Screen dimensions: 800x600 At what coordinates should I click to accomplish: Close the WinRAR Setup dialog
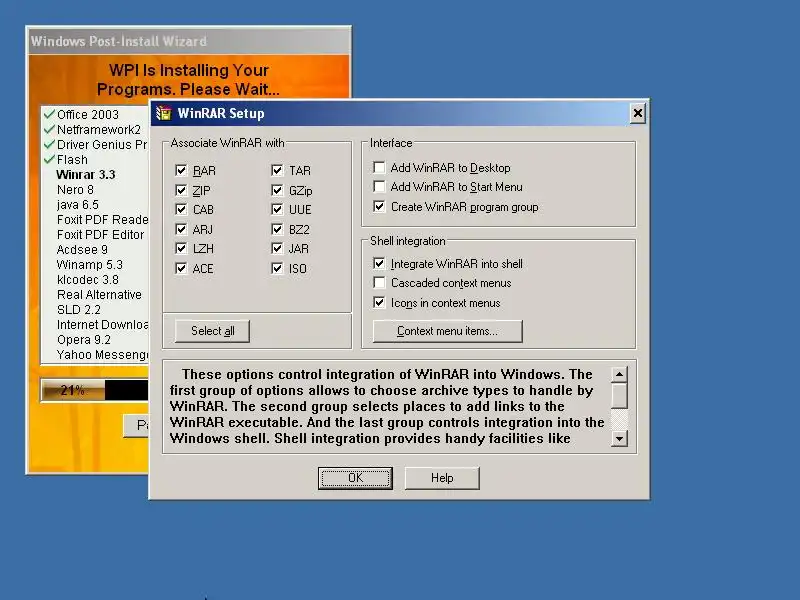click(x=638, y=113)
